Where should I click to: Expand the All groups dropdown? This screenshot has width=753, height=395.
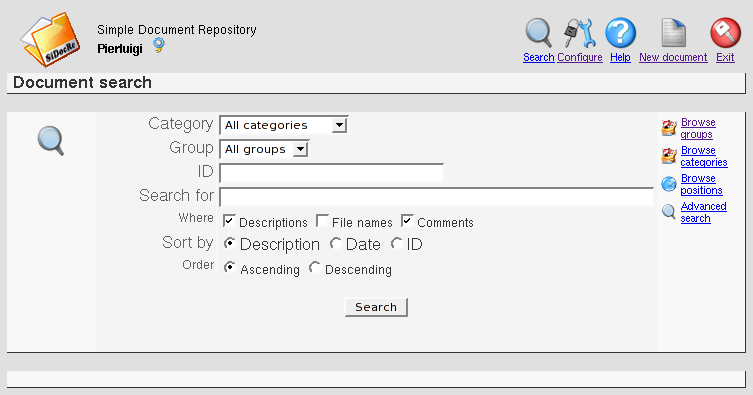tap(264, 149)
